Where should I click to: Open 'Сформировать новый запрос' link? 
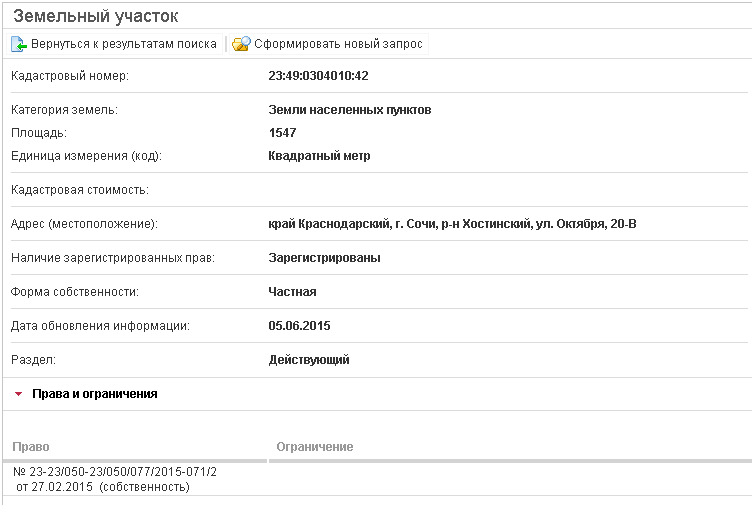point(338,44)
